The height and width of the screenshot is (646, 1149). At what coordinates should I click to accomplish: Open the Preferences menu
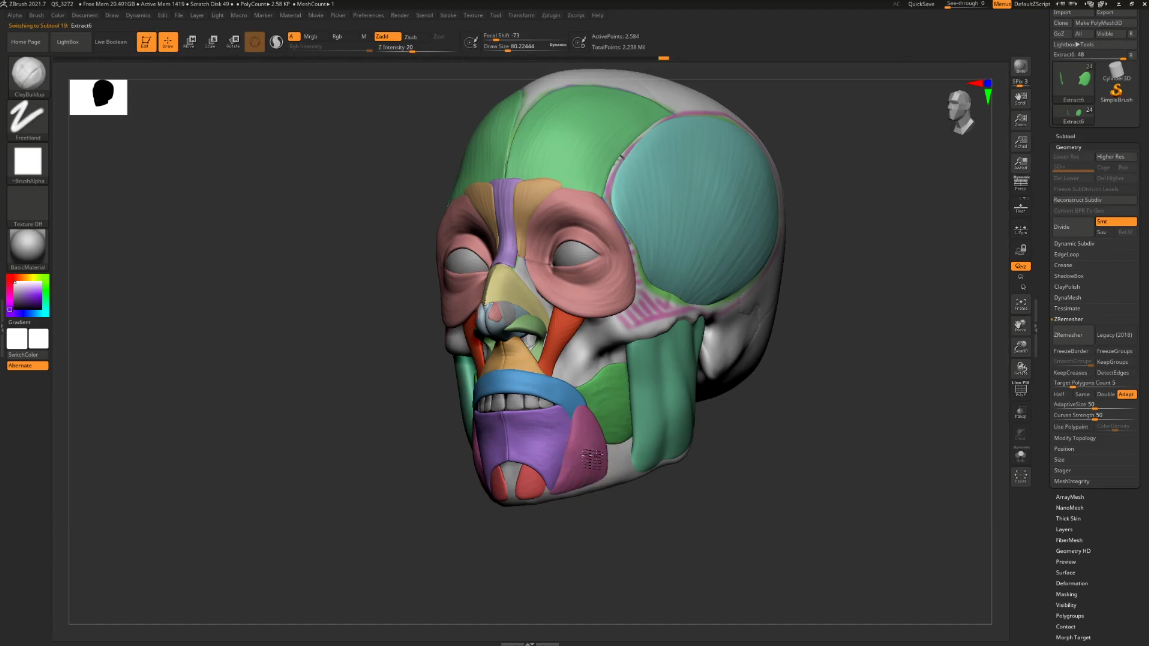coord(368,15)
